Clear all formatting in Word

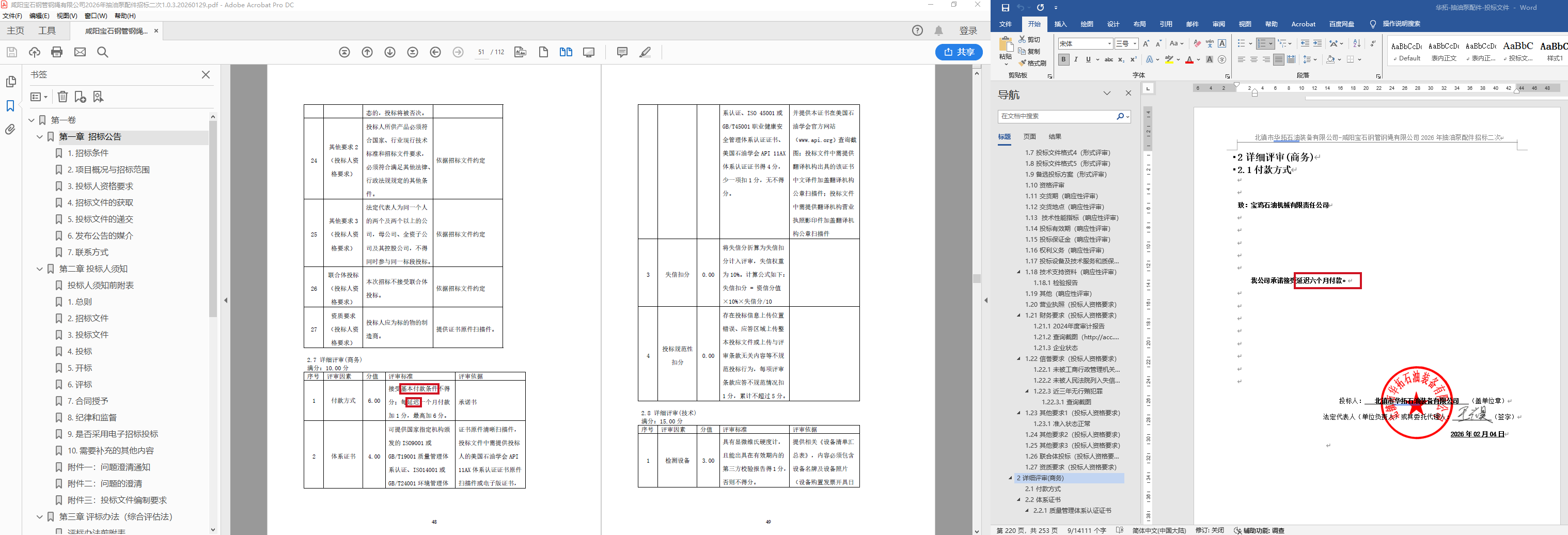click(1197, 43)
